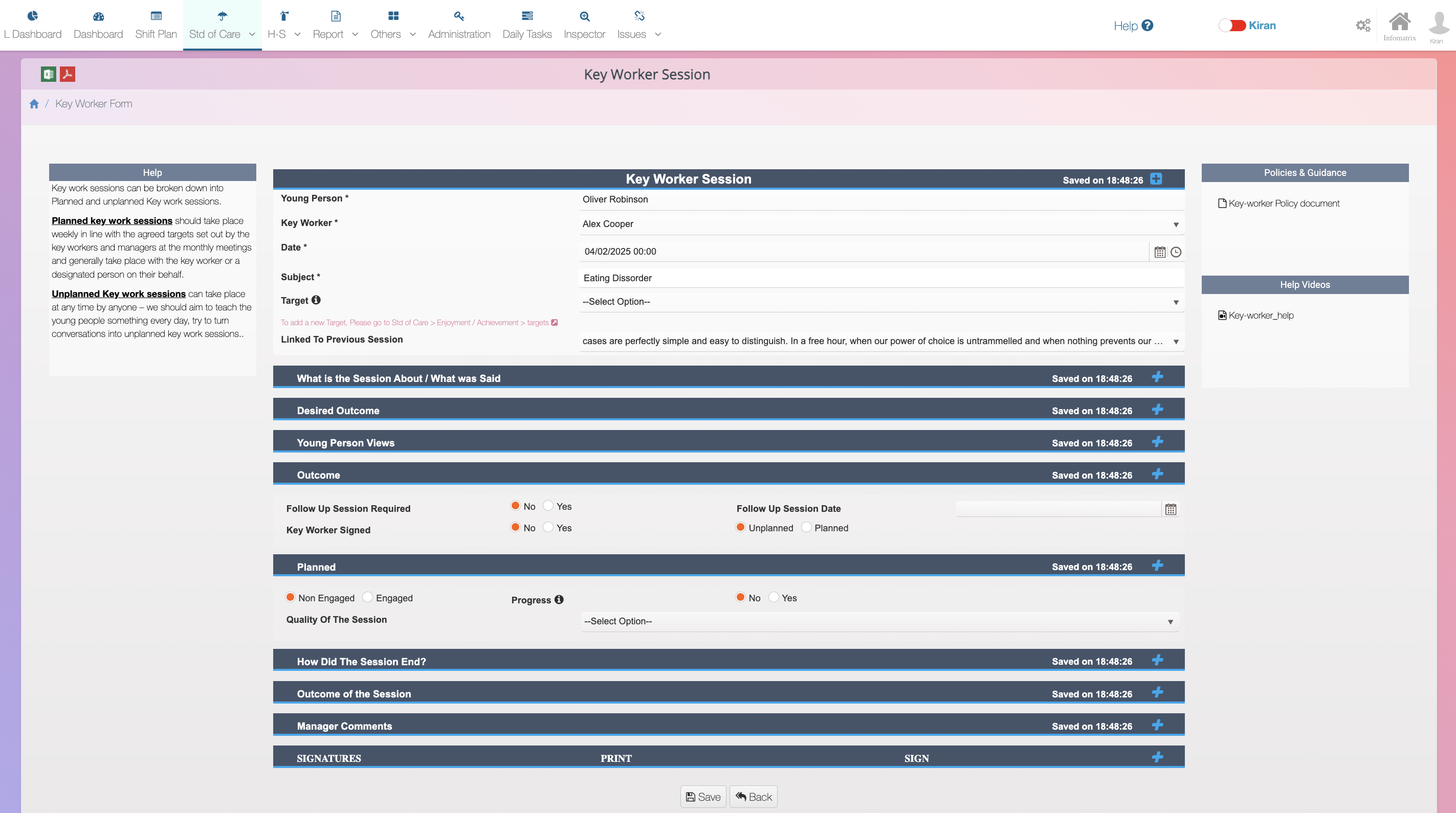Click Date field 04/02/2025 00:00
Screen dimensions: 1456x813
[864, 252]
